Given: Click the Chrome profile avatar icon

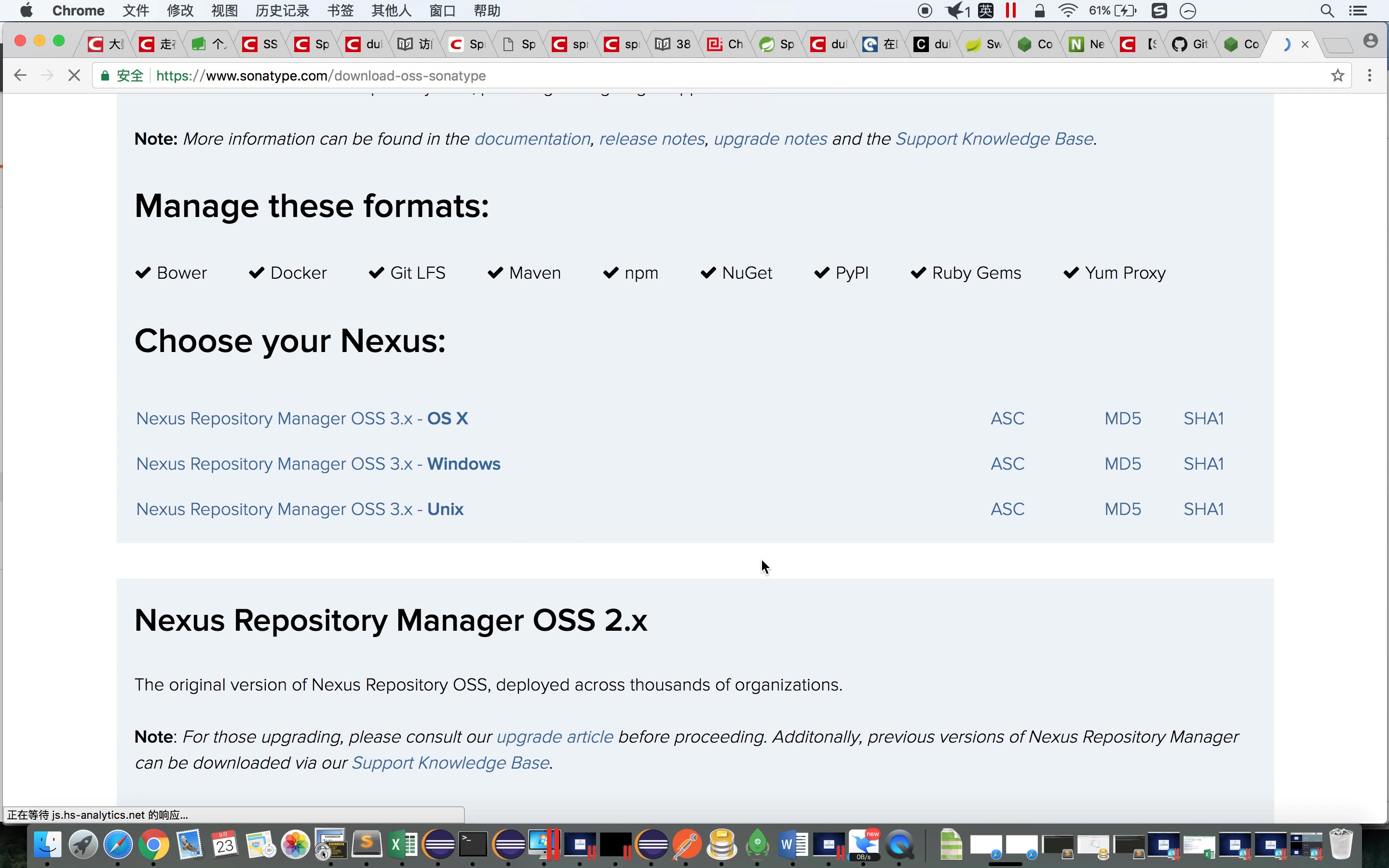Looking at the screenshot, I should [x=1370, y=41].
